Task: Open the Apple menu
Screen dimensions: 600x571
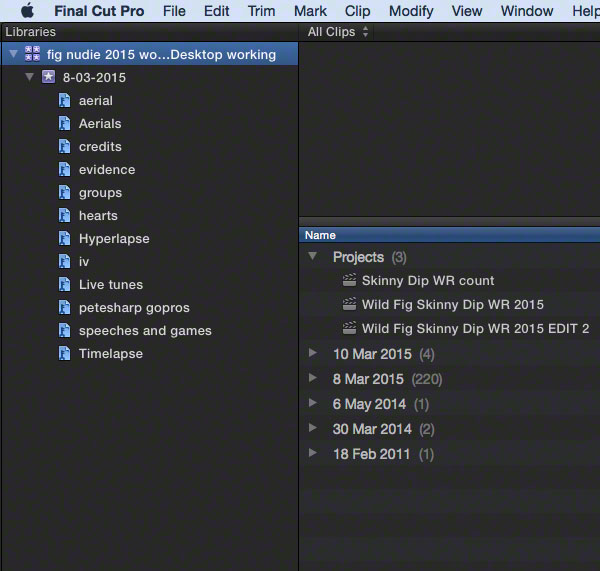Action: [x=28, y=11]
